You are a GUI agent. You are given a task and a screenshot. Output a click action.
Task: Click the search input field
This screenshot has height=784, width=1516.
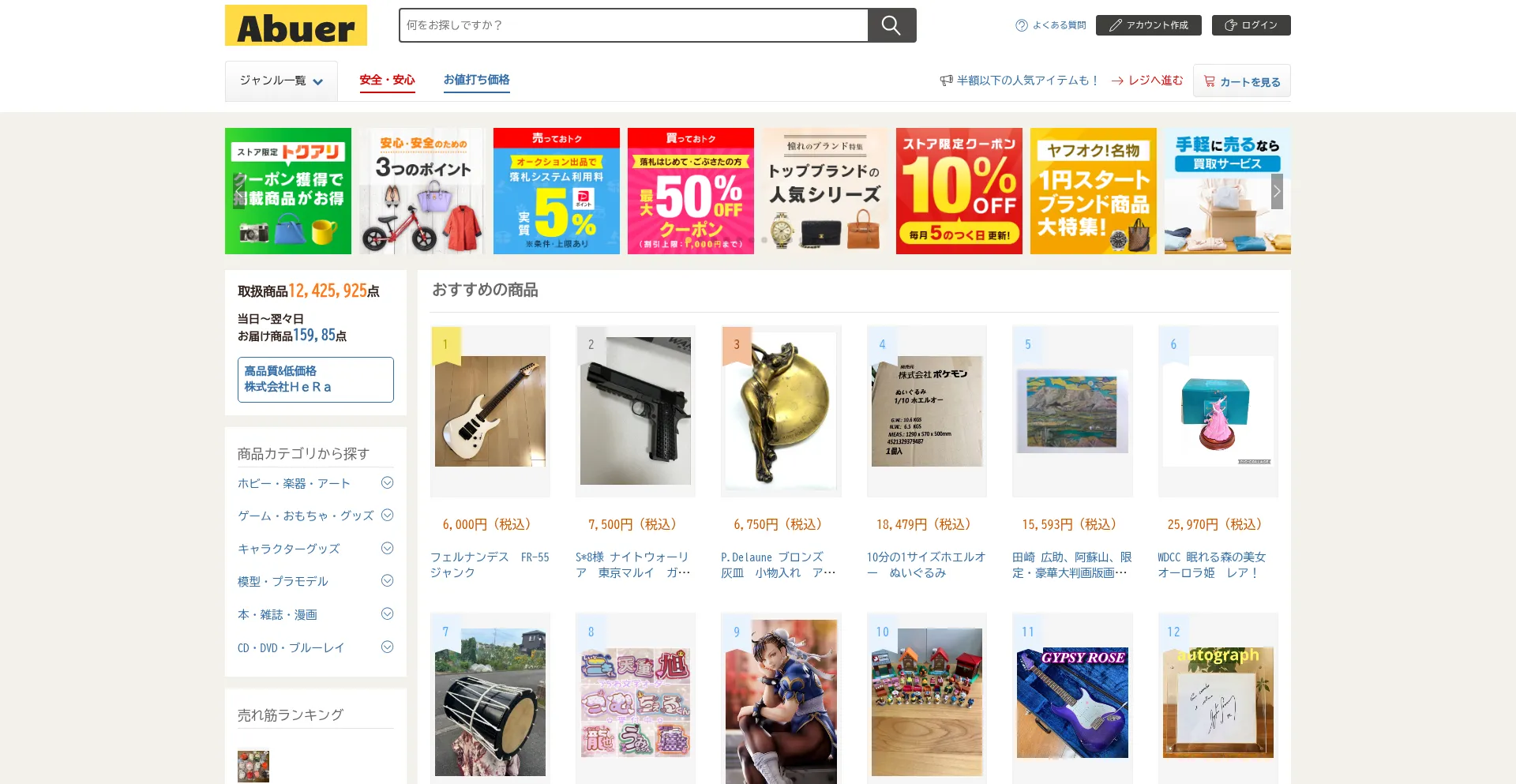(x=633, y=25)
